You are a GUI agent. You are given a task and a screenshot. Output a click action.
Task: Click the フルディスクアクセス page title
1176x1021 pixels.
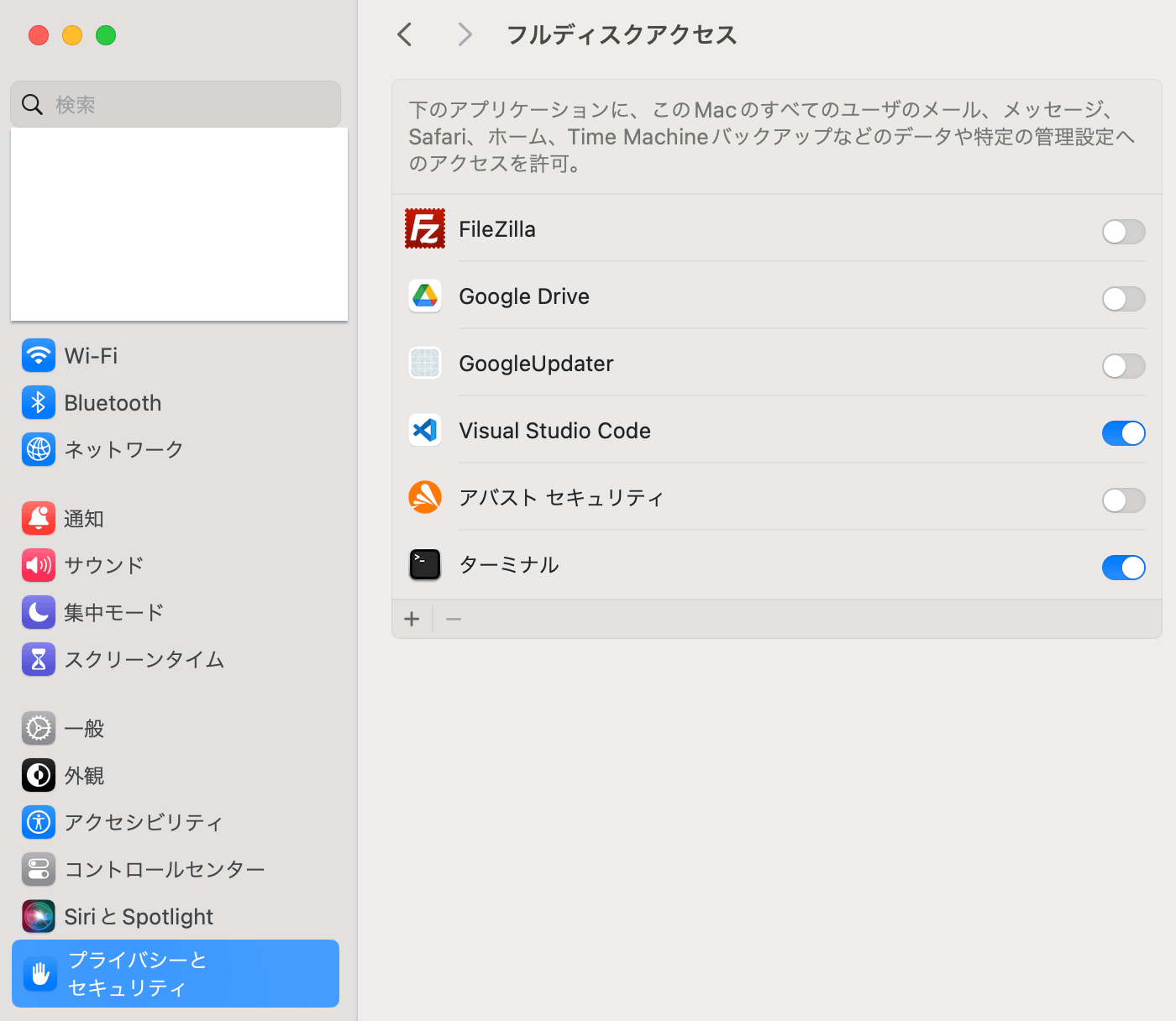(622, 34)
